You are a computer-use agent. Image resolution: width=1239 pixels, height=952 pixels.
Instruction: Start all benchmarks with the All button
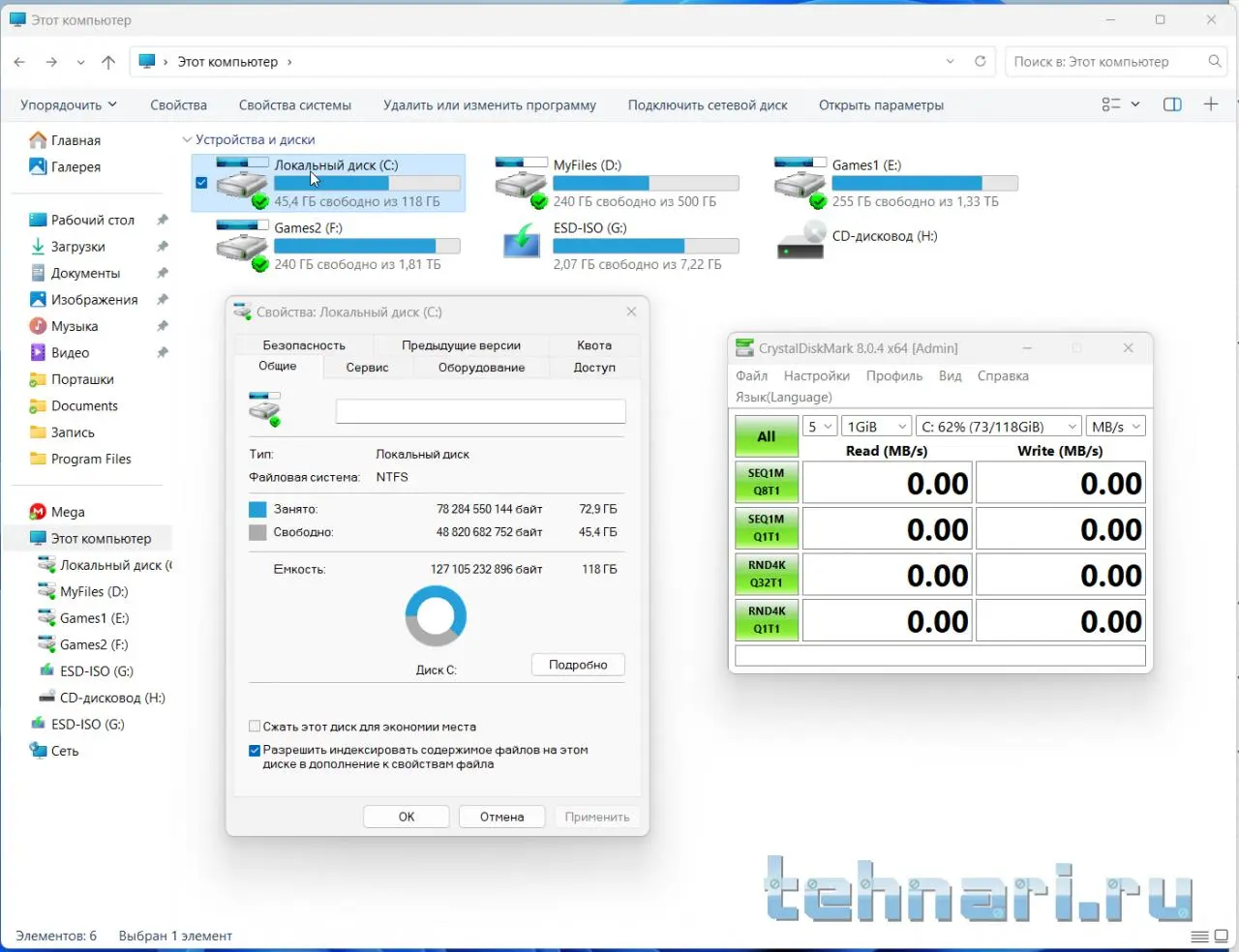(767, 436)
